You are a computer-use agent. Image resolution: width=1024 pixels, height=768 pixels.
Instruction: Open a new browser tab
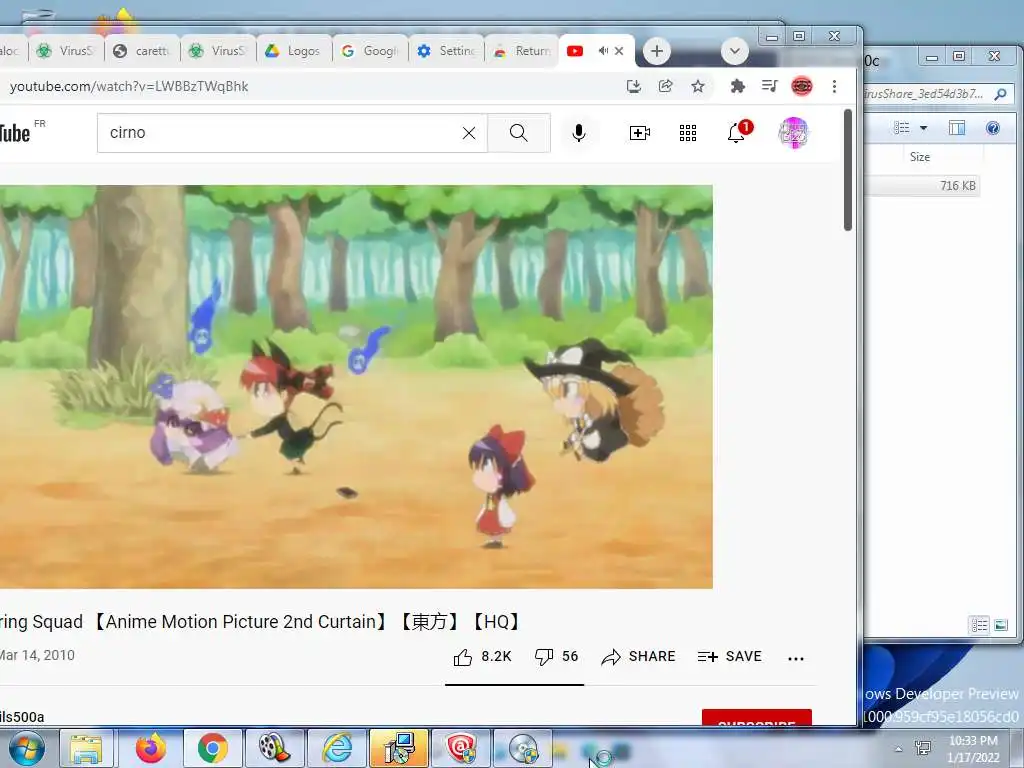click(x=656, y=51)
